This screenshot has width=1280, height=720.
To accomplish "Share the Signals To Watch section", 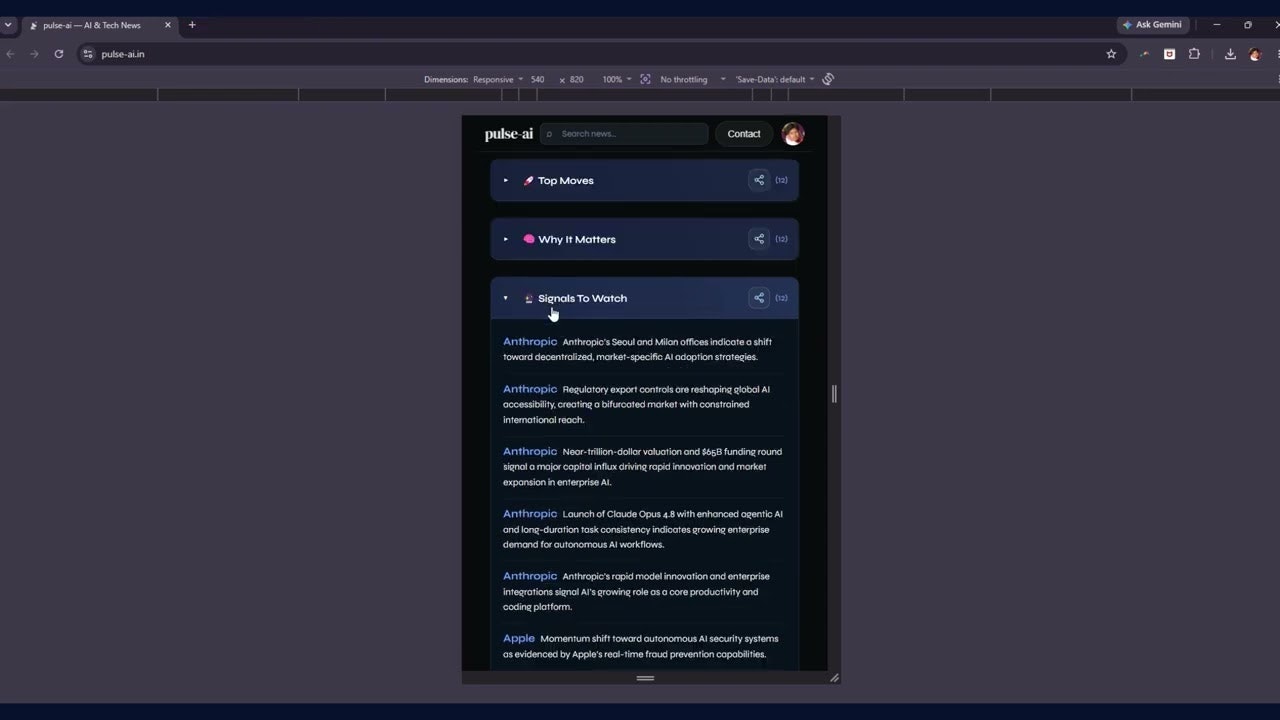I will click(x=759, y=298).
